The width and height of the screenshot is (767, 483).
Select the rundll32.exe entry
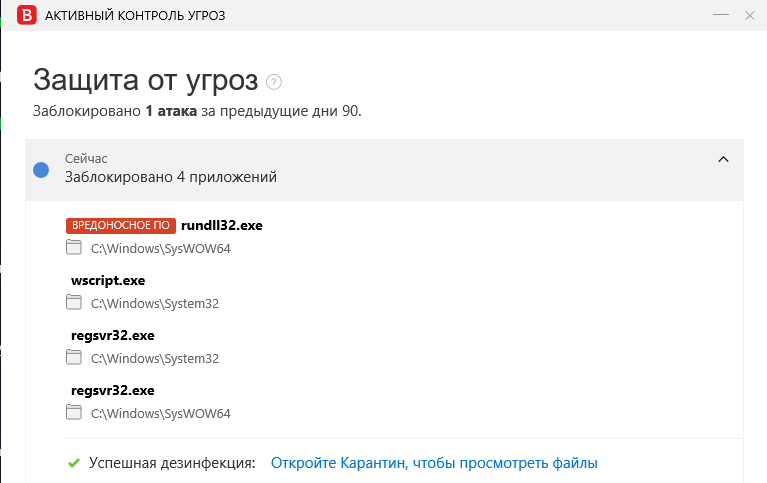tap(221, 226)
